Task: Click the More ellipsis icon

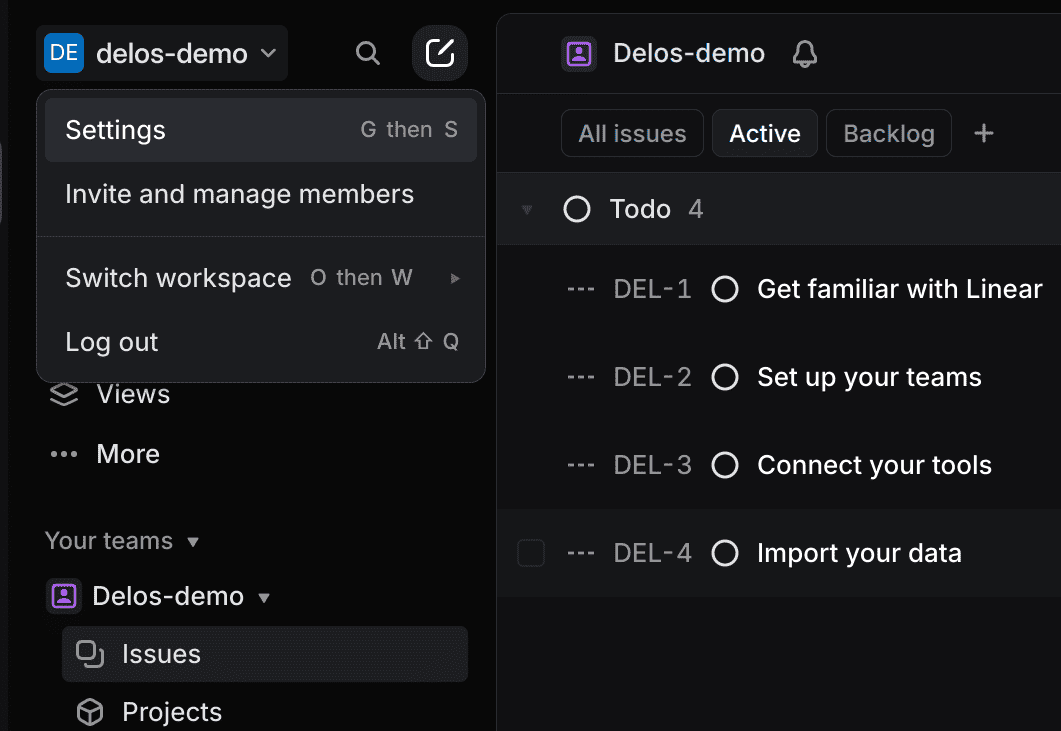Action: click(x=64, y=454)
